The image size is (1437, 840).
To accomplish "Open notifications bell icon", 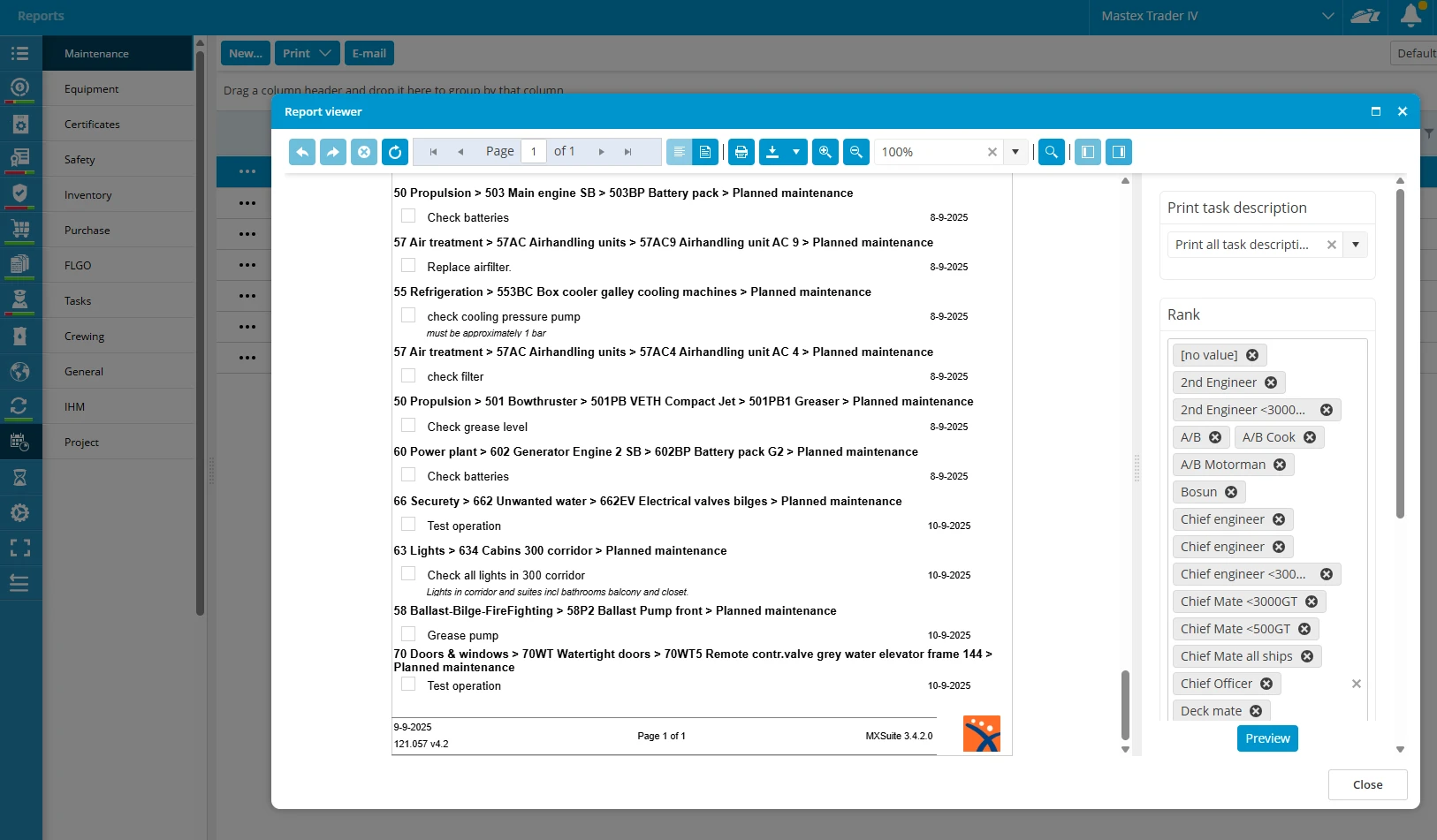I will 1410,16.
